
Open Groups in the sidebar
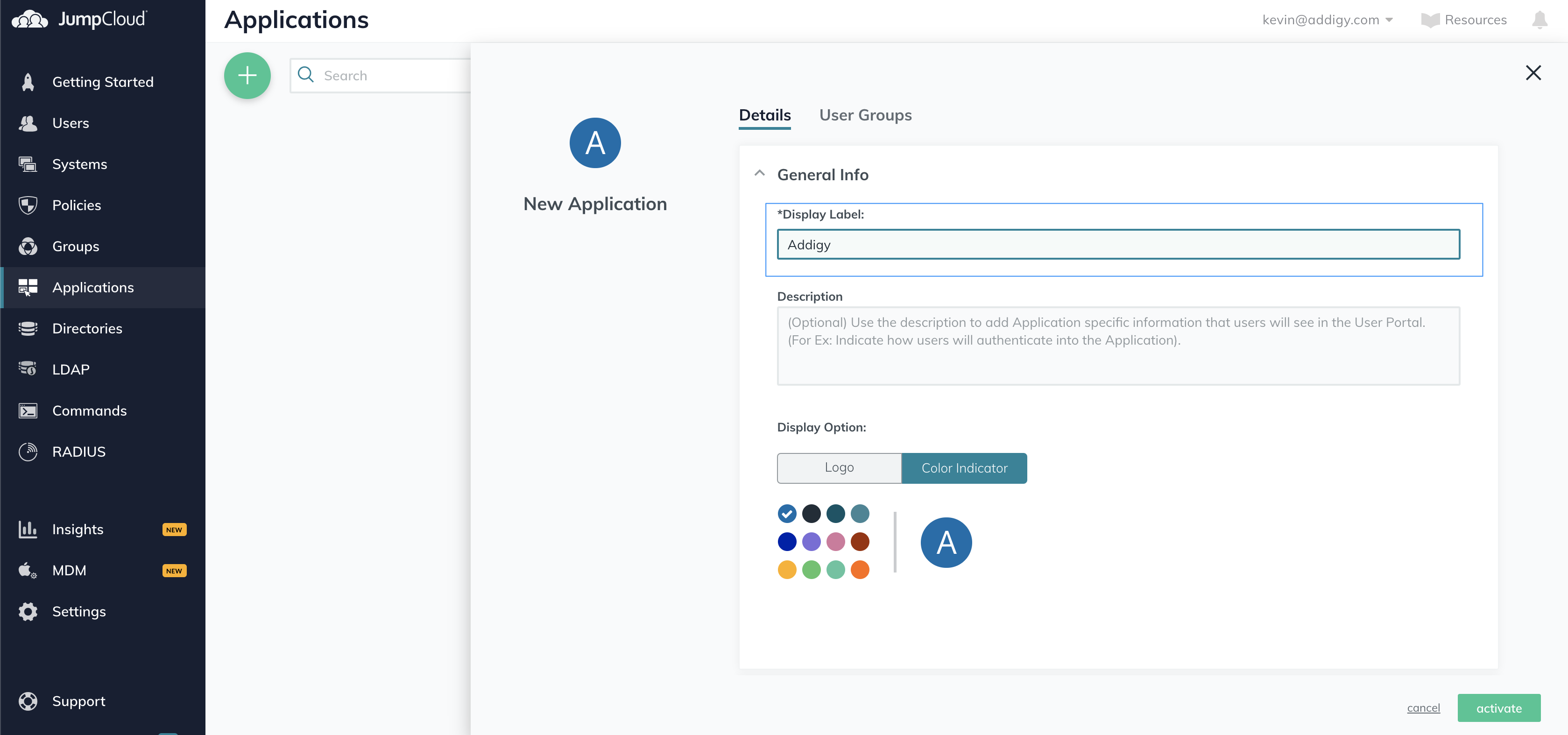point(103,246)
